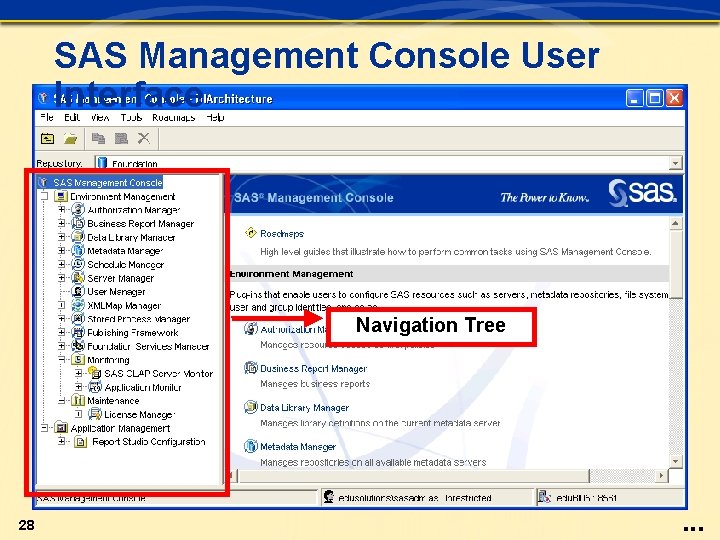Click the XMLMap Manager tree icon

click(78, 305)
